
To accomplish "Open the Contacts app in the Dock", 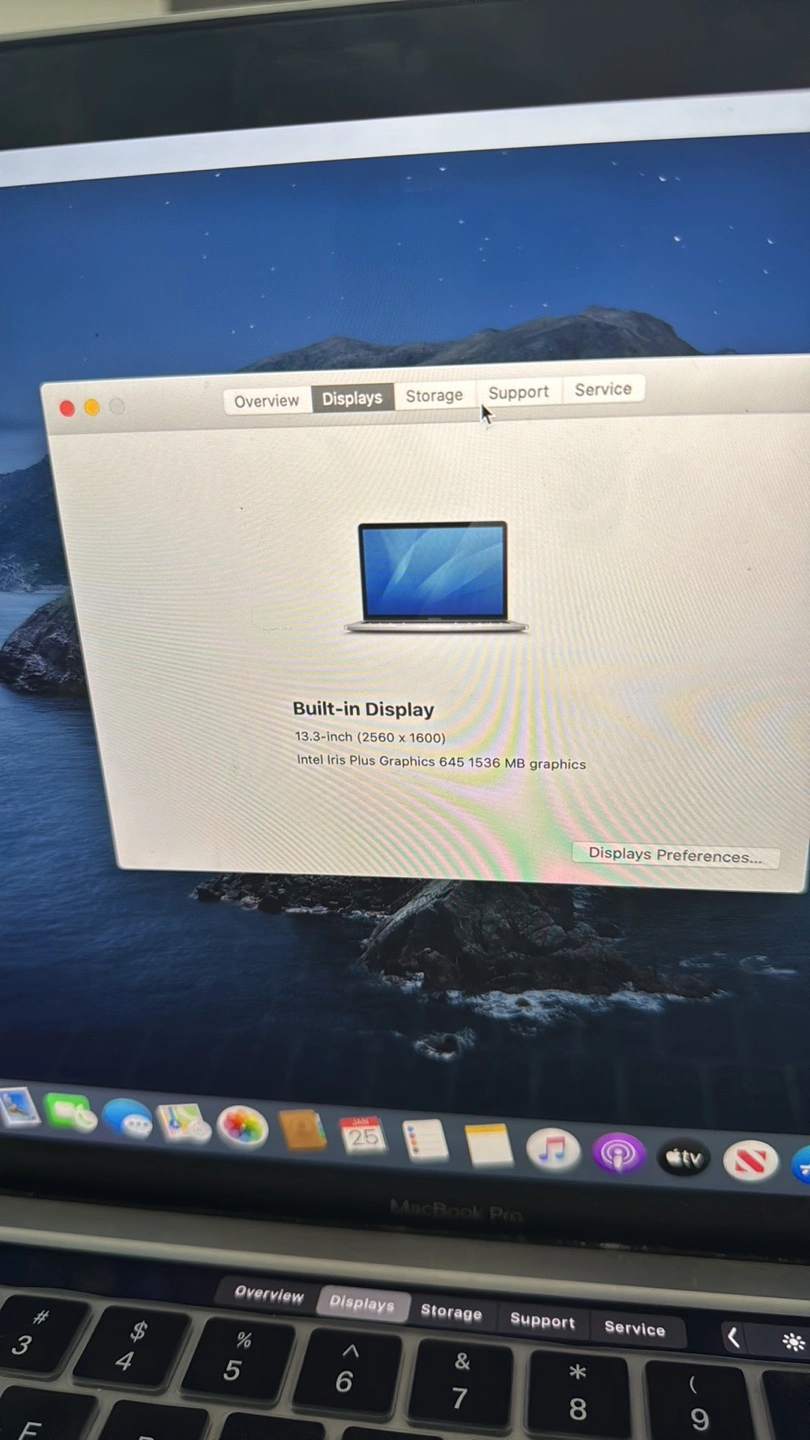I will coord(302,1131).
